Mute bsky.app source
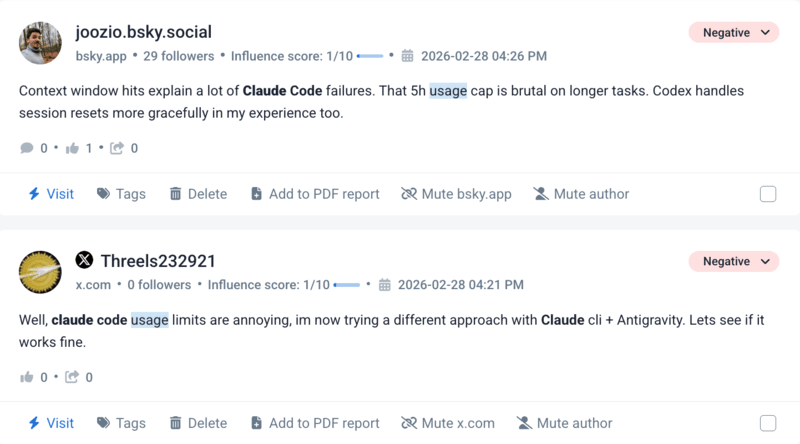The width and height of the screenshot is (800, 444). (456, 194)
